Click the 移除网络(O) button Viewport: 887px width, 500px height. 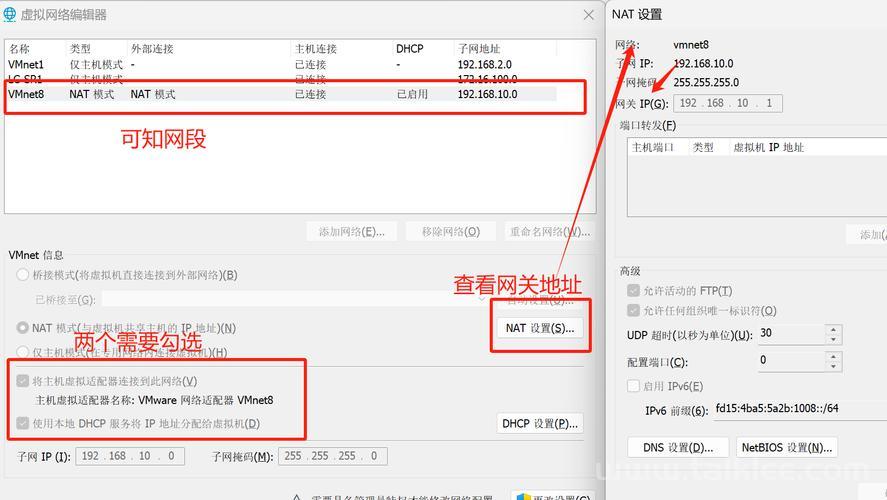click(451, 231)
